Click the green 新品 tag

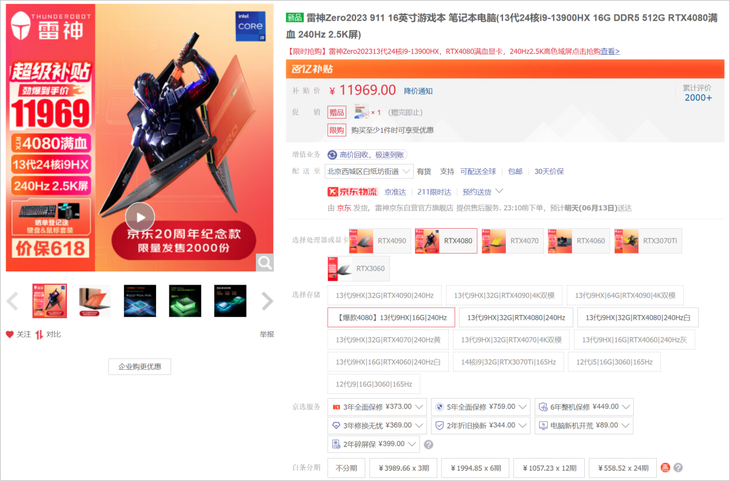pos(295,18)
